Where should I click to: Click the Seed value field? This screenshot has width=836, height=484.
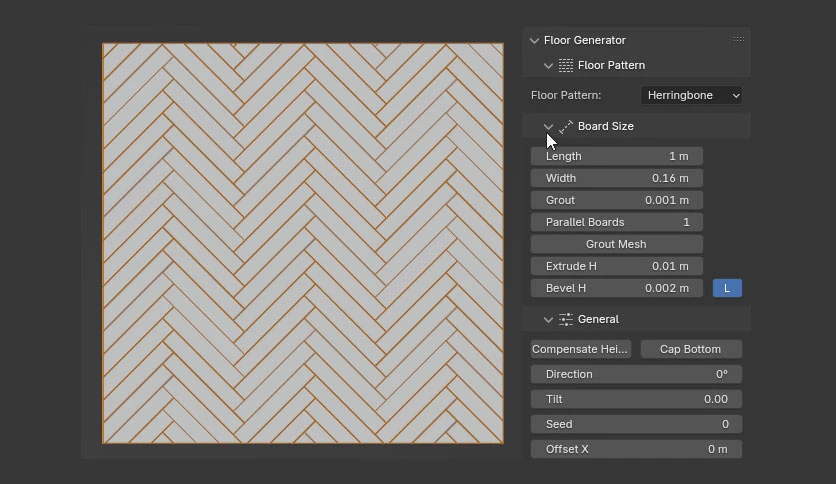(x=637, y=424)
